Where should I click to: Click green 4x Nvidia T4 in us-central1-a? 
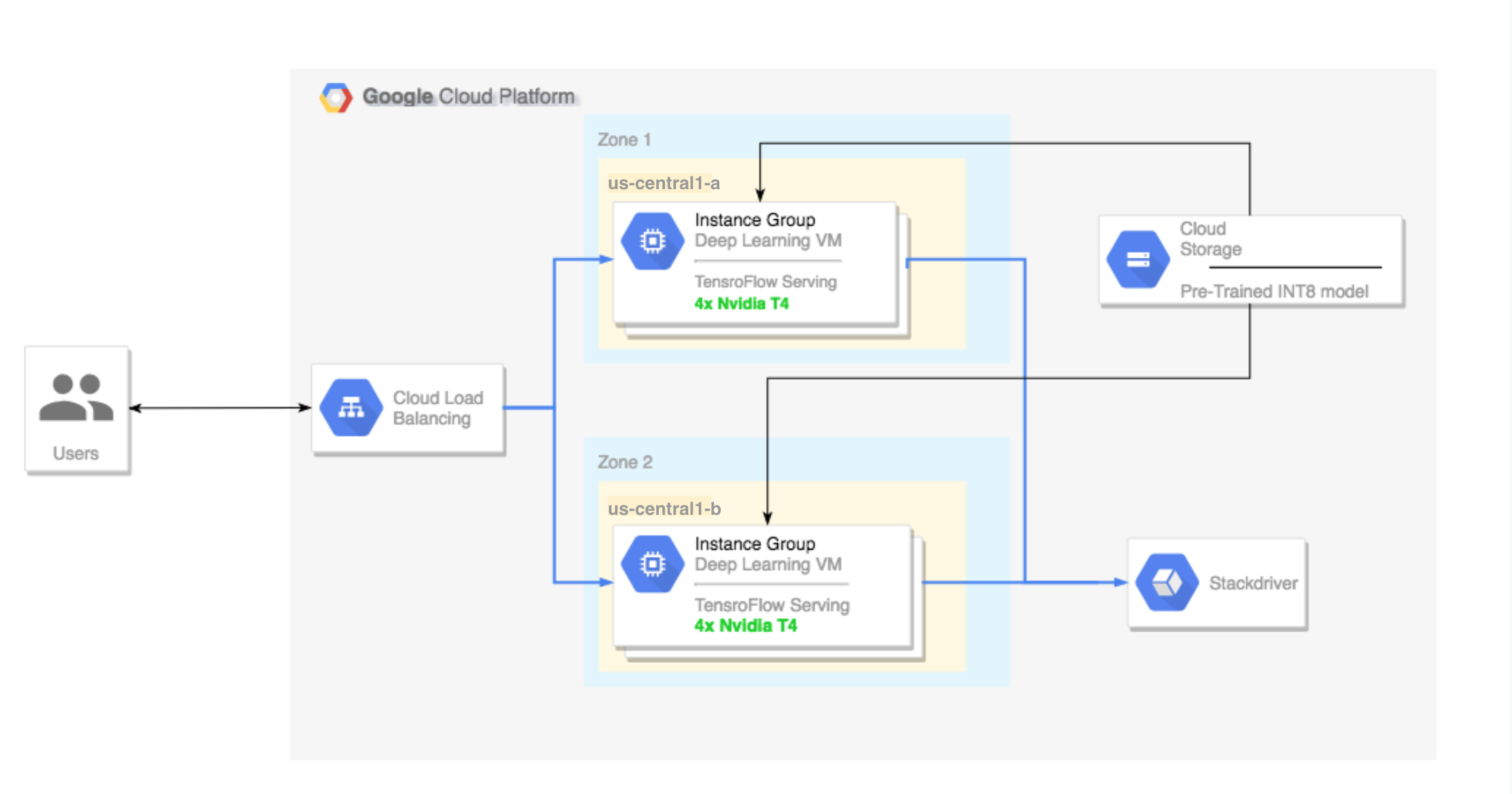741,304
